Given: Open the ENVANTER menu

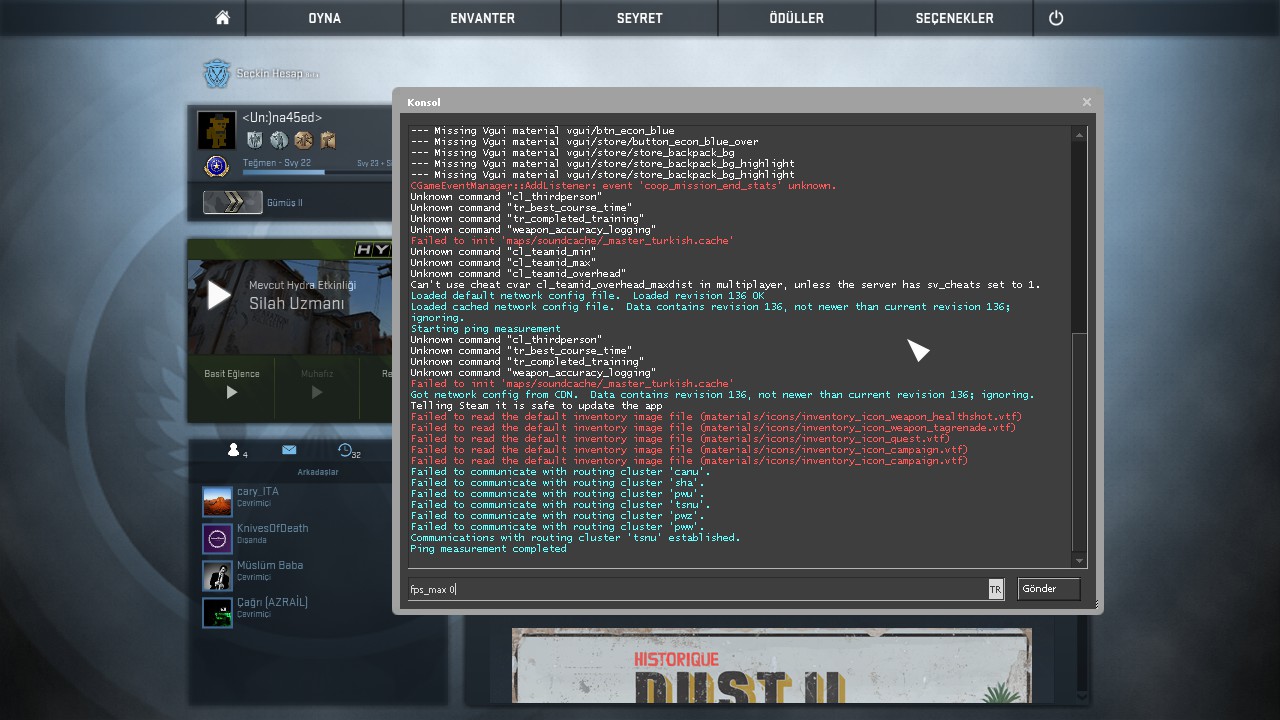Looking at the screenshot, I should click(482, 18).
